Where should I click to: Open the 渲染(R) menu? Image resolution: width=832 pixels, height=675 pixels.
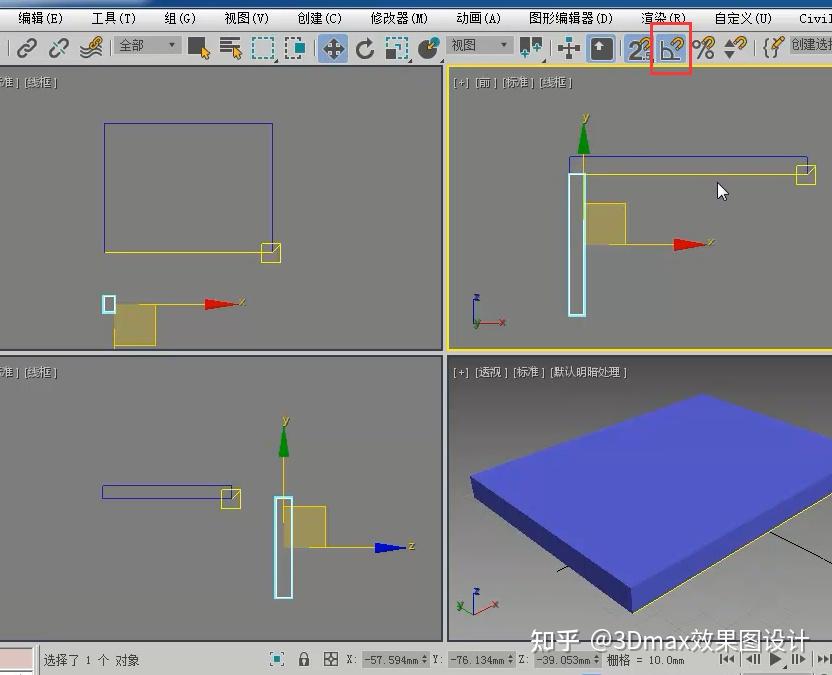[x=663, y=16]
